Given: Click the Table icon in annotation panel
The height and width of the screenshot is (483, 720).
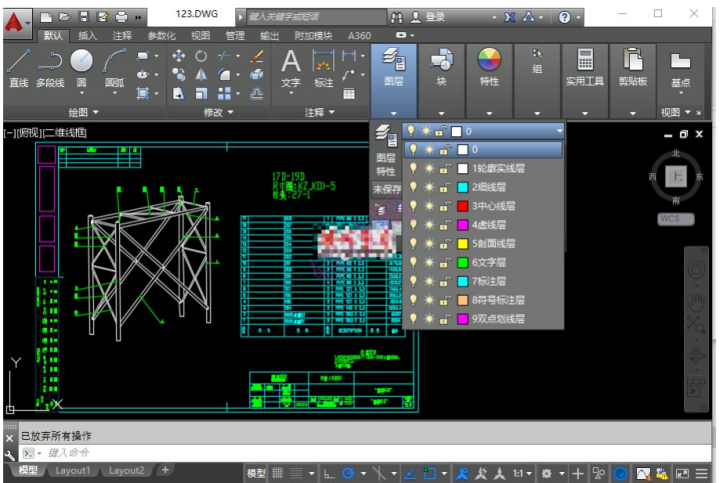Looking at the screenshot, I should click(x=349, y=94).
